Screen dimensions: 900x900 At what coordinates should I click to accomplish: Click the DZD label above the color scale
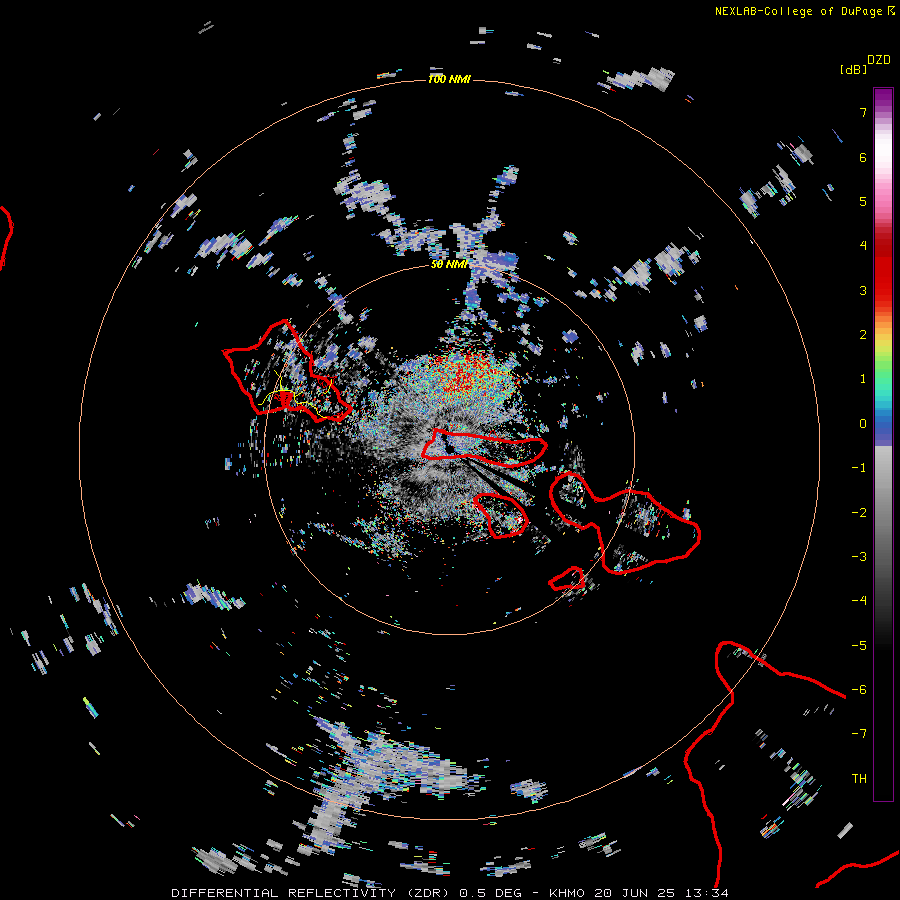click(879, 59)
